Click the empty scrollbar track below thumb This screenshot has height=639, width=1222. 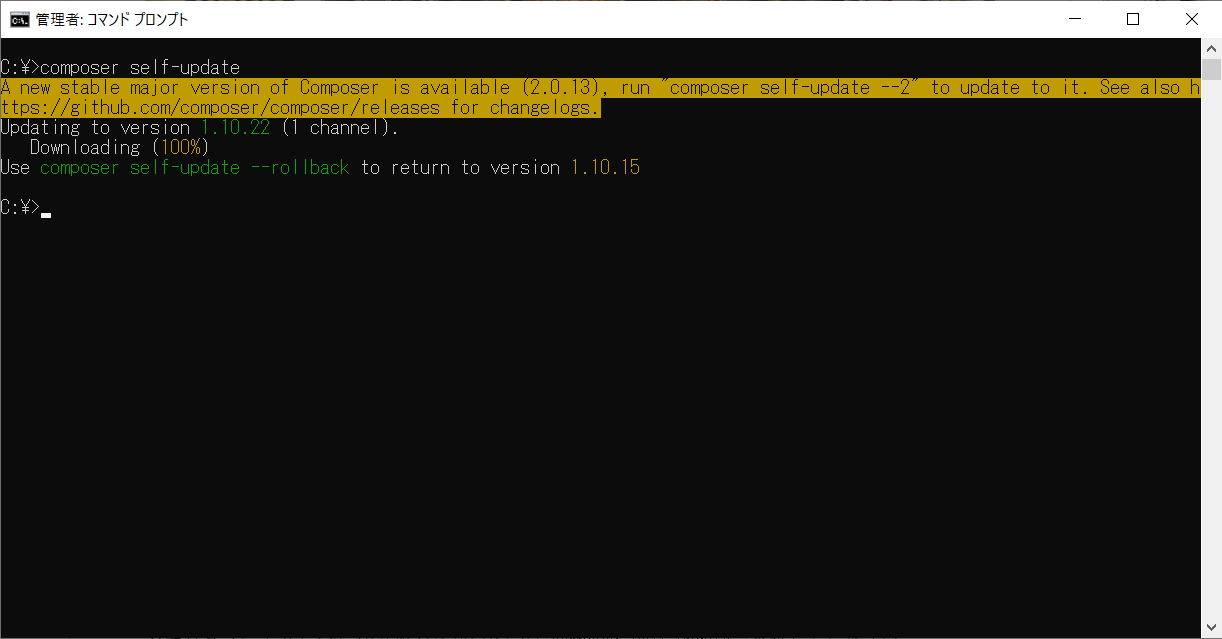tap(1211, 350)
